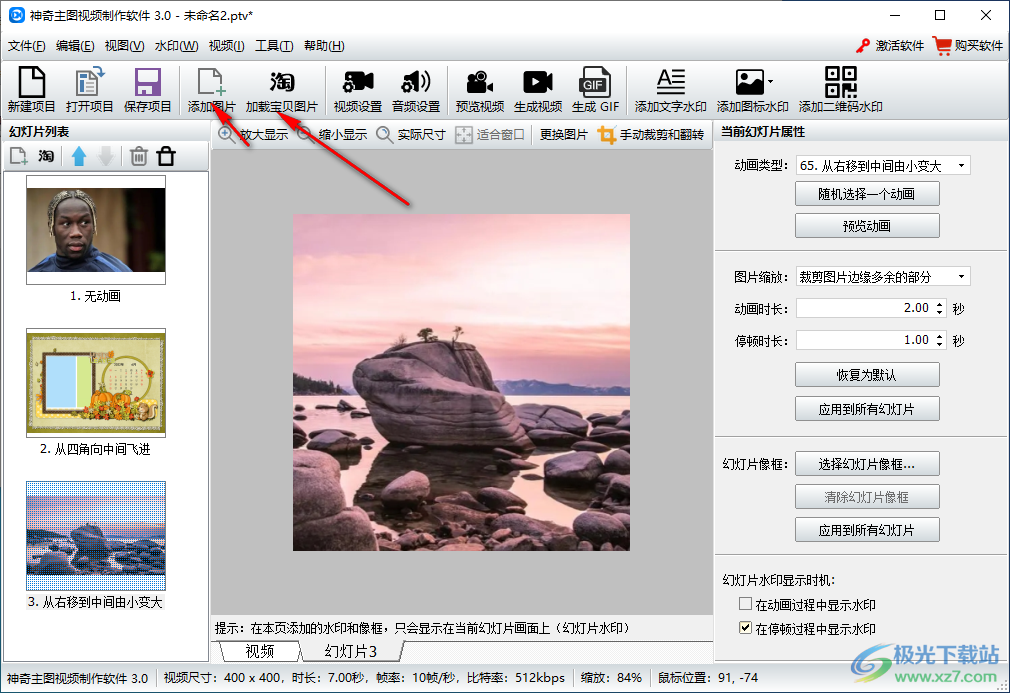The width and height of the screenshot is (1010, 693).
Task: Decrease 停顿时长 with down spinner arrow
Action: click(x=940, y=345)
